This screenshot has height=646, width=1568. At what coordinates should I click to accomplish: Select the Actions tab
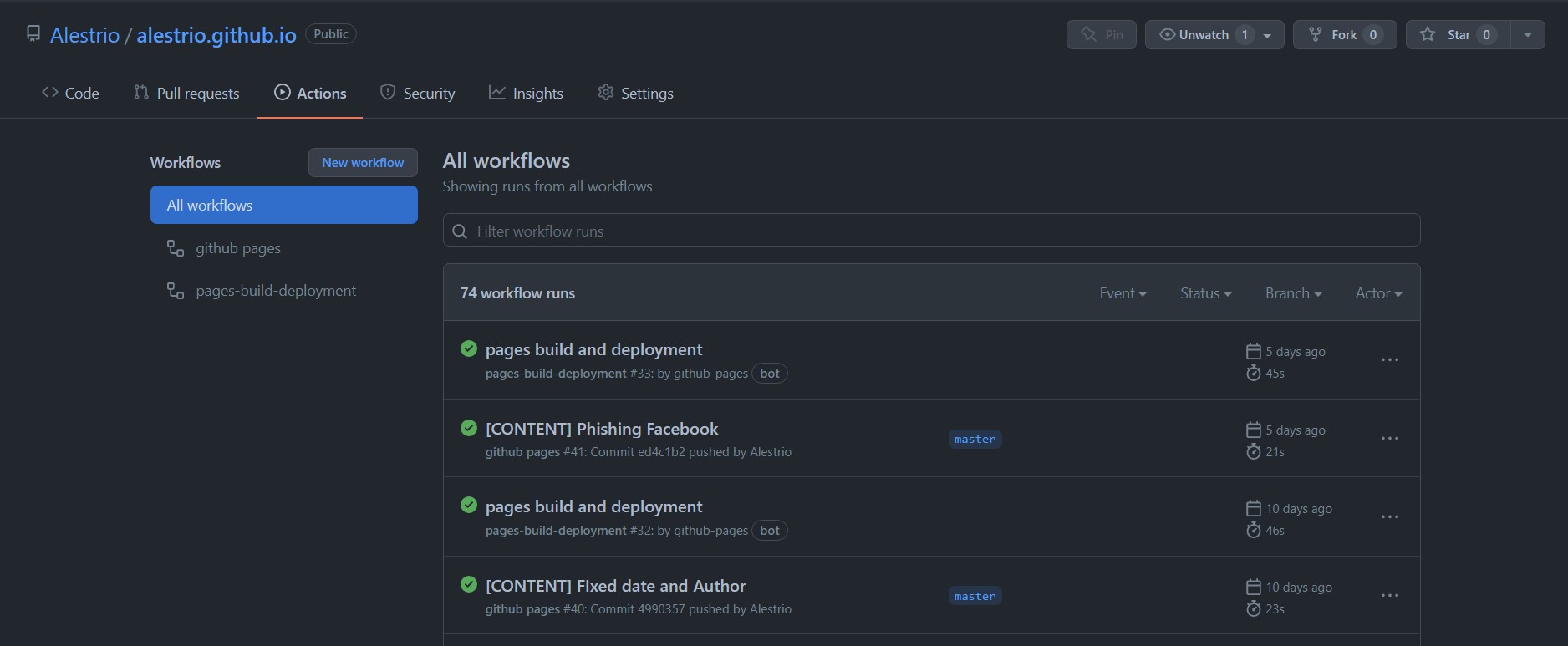pos(310,93)
